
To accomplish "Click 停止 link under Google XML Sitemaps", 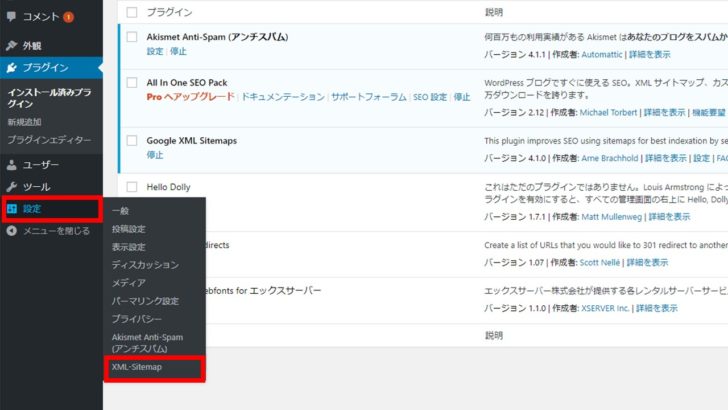I will (155, 155).
